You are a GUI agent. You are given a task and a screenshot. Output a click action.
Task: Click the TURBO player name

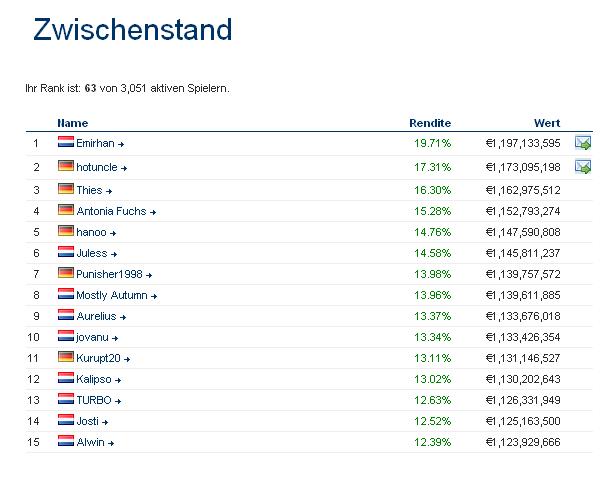point(94,400)
